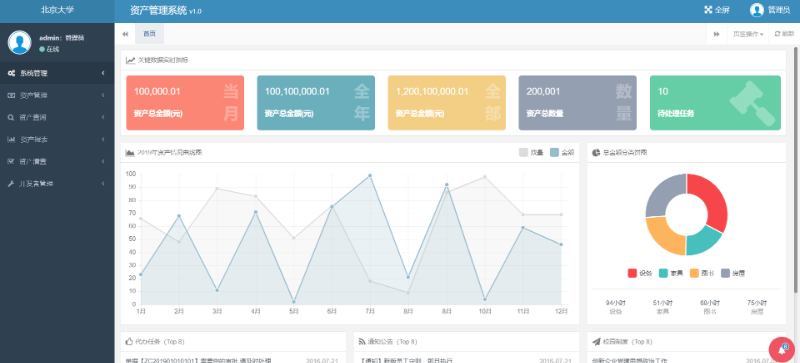Click the 全年 资产总金额 card
Image resolution: width=800 pixels, height=363 pixels.
click(x=316, y=103)
